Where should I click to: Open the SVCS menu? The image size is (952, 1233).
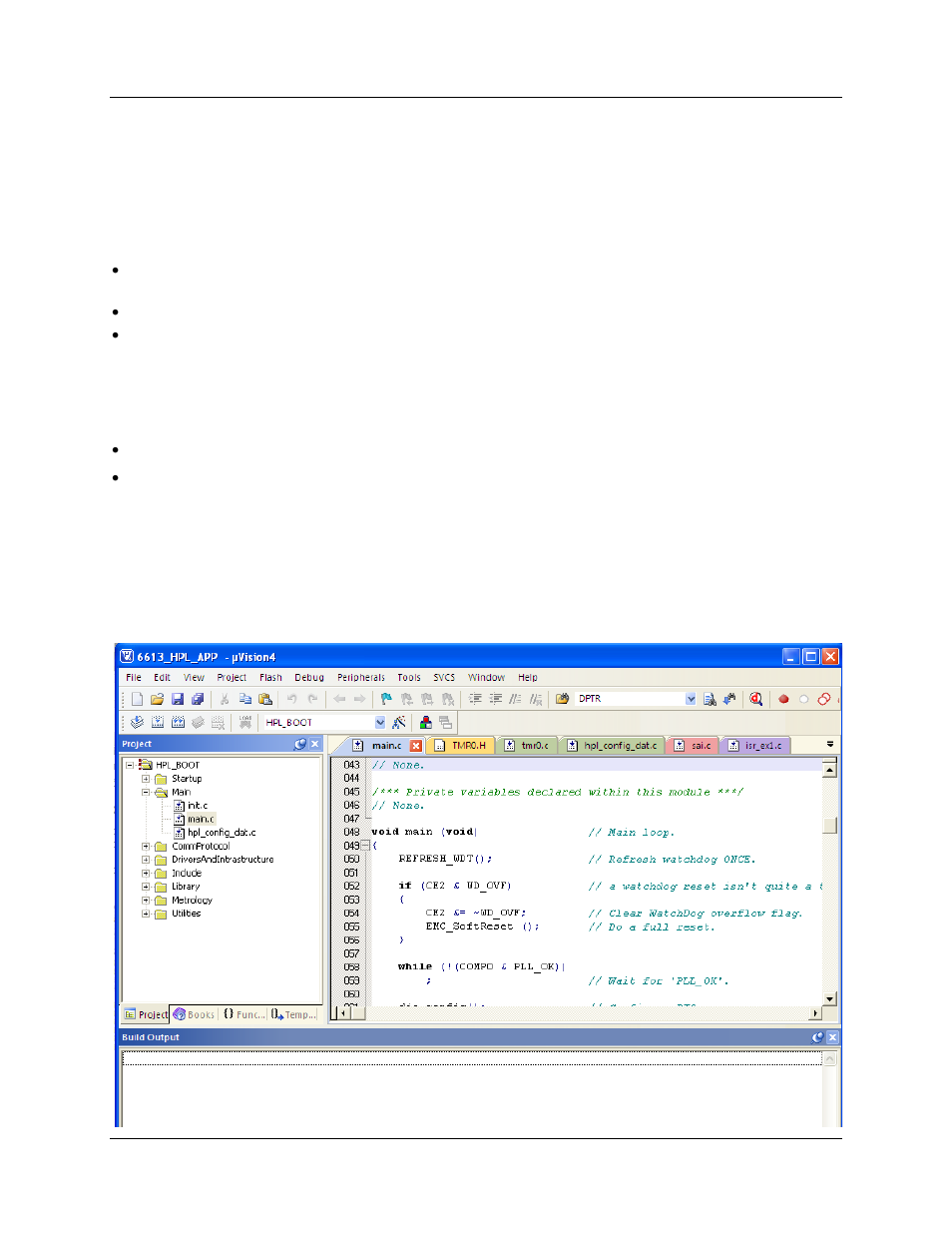pos(444,677)
